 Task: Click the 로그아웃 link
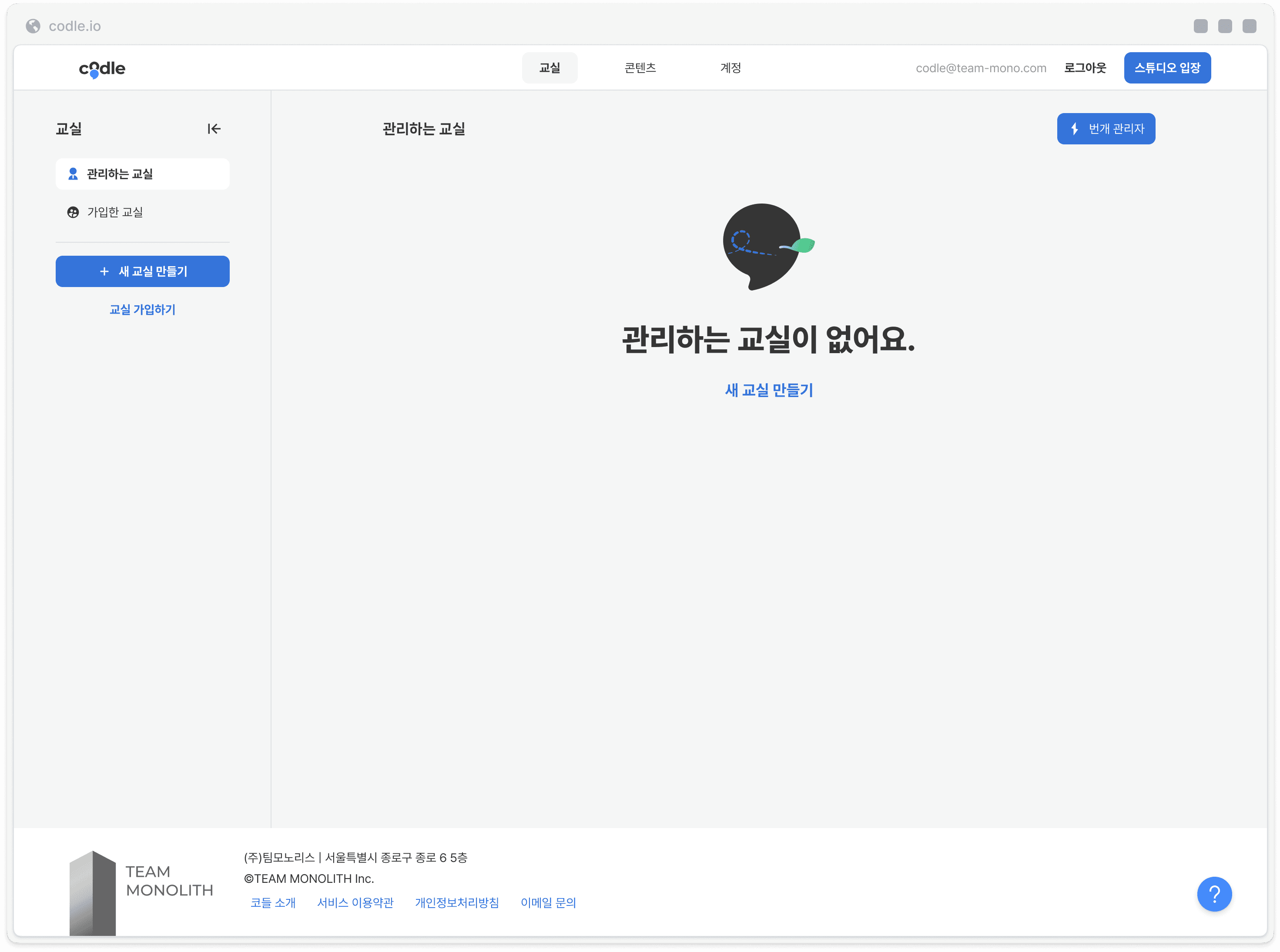click(1085, 68)
